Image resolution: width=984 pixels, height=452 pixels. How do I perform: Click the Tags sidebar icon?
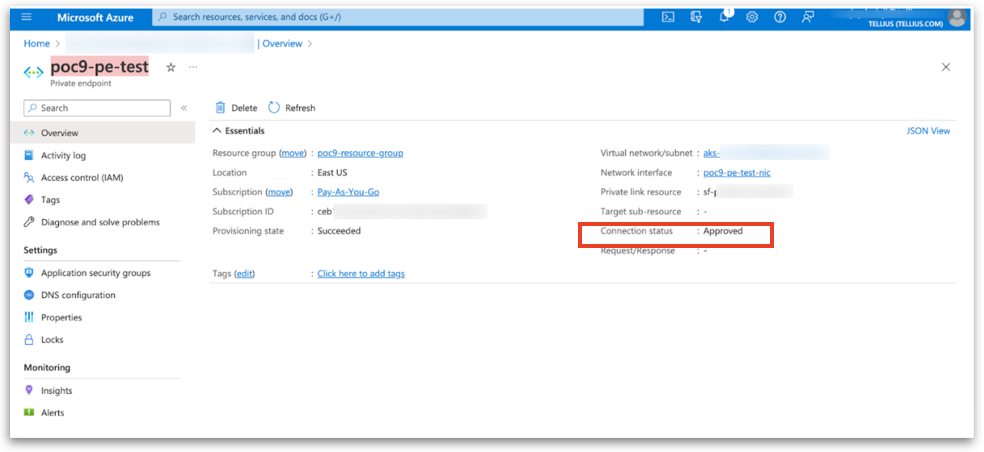[28, 200]
